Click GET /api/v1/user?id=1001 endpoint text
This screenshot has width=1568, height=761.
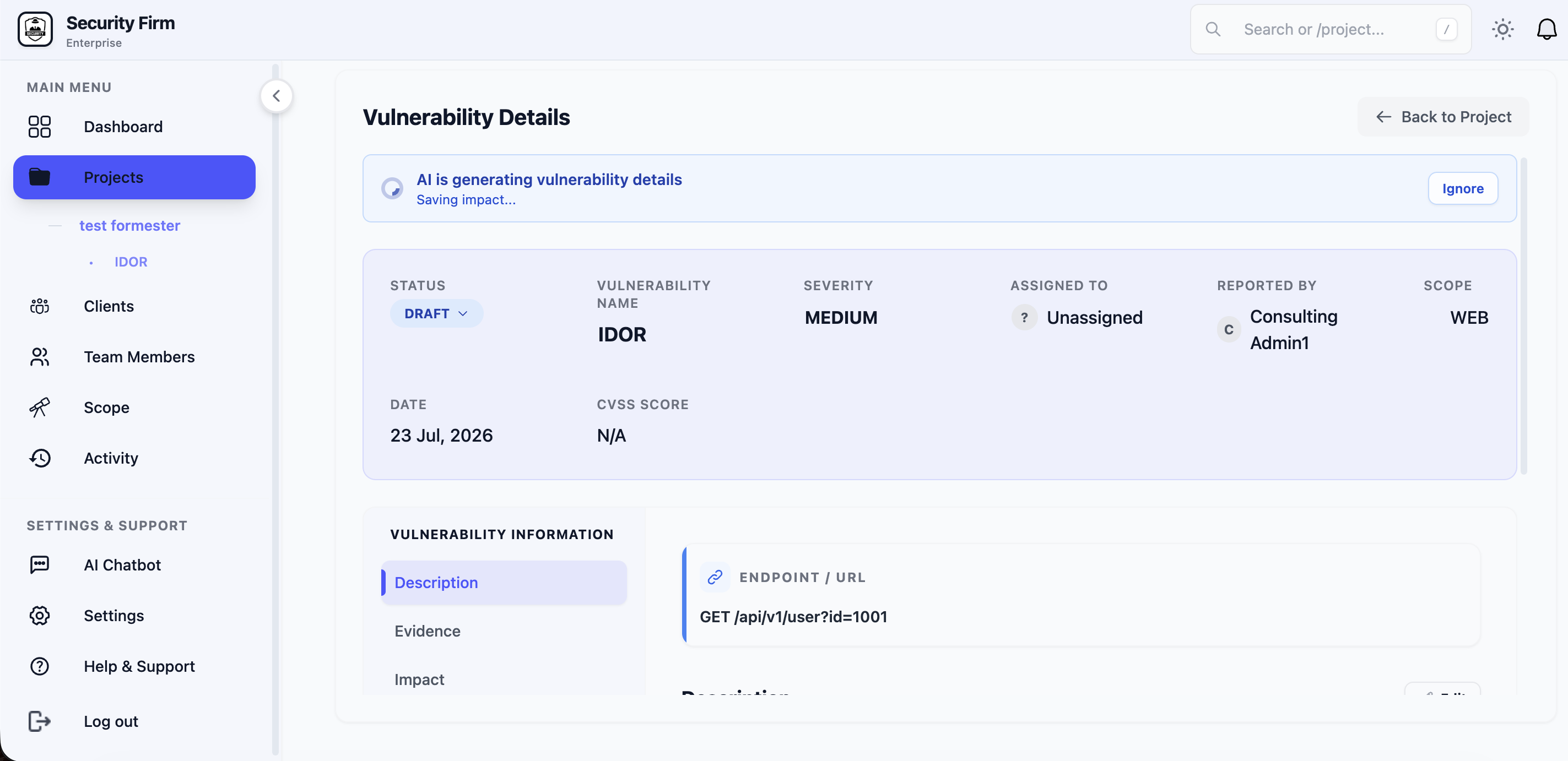pyautogui.click(x=793, y=616)
